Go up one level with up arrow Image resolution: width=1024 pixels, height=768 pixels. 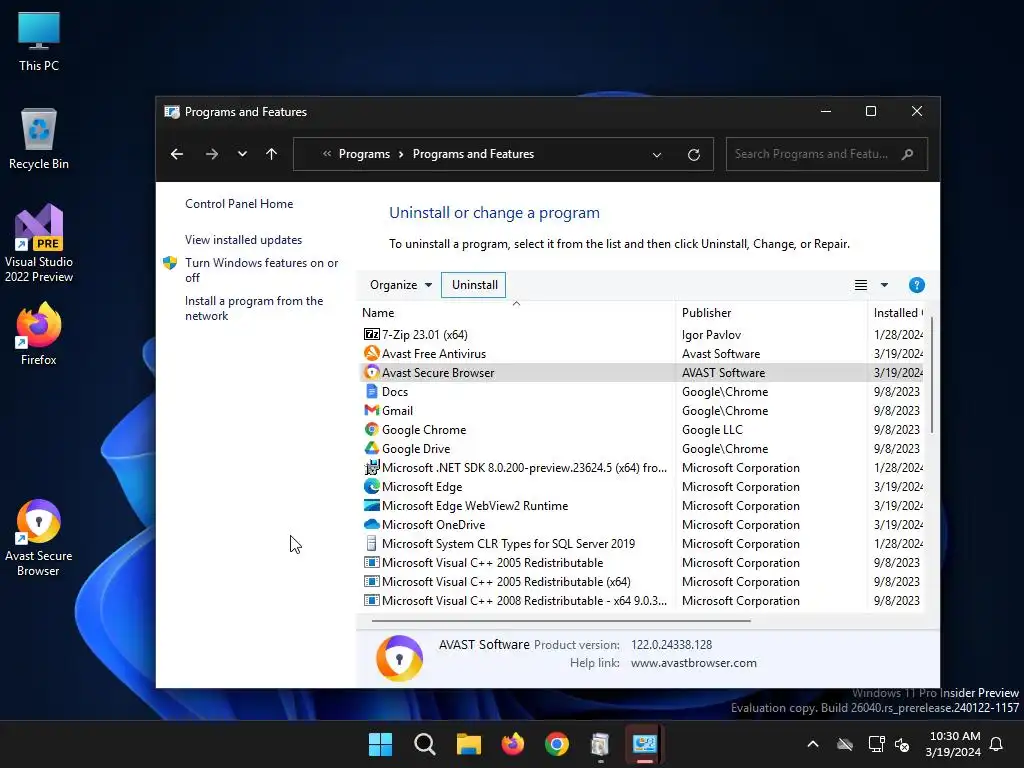click(272, 154)
